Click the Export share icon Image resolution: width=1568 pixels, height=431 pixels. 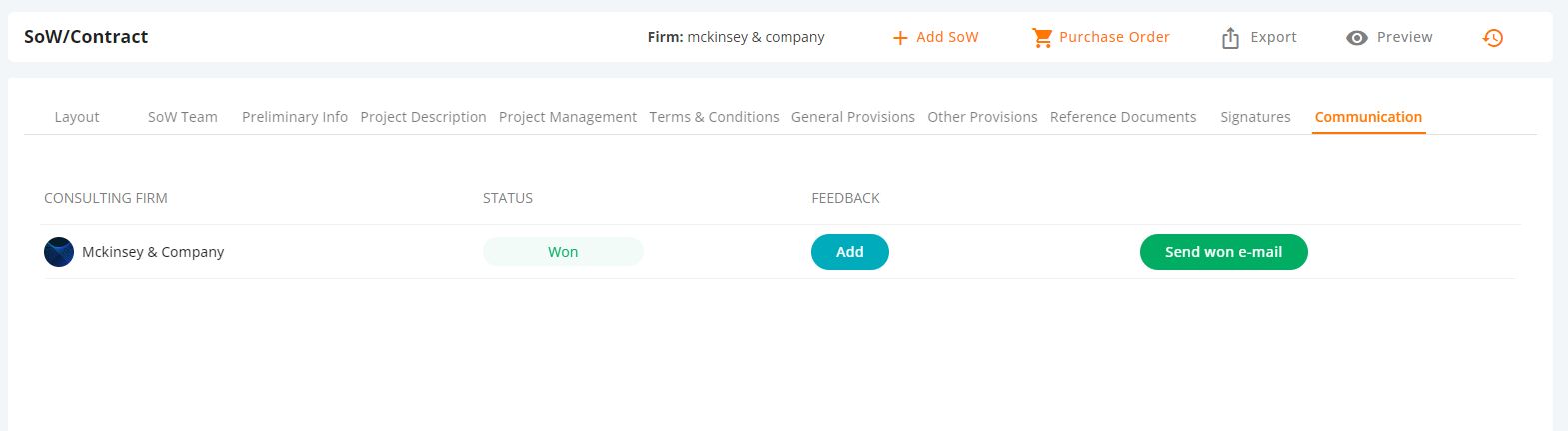pos(1230,38)
